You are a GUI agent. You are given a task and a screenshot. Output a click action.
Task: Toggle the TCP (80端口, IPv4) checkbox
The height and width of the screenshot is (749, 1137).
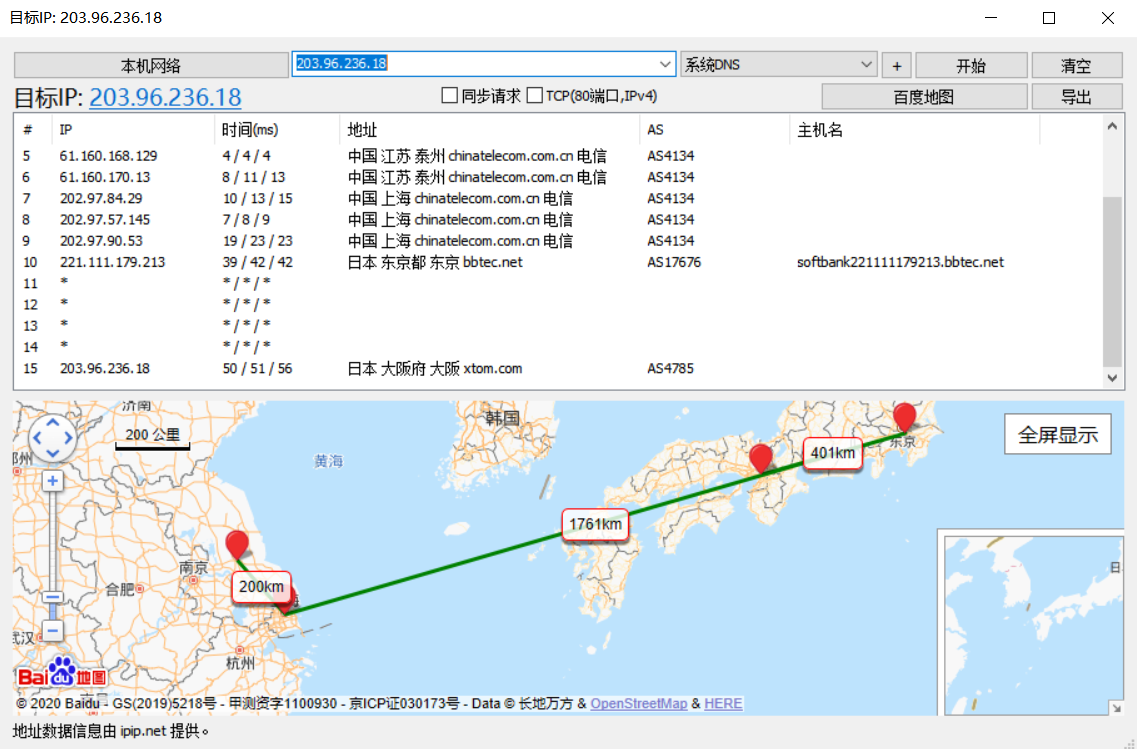535,96
